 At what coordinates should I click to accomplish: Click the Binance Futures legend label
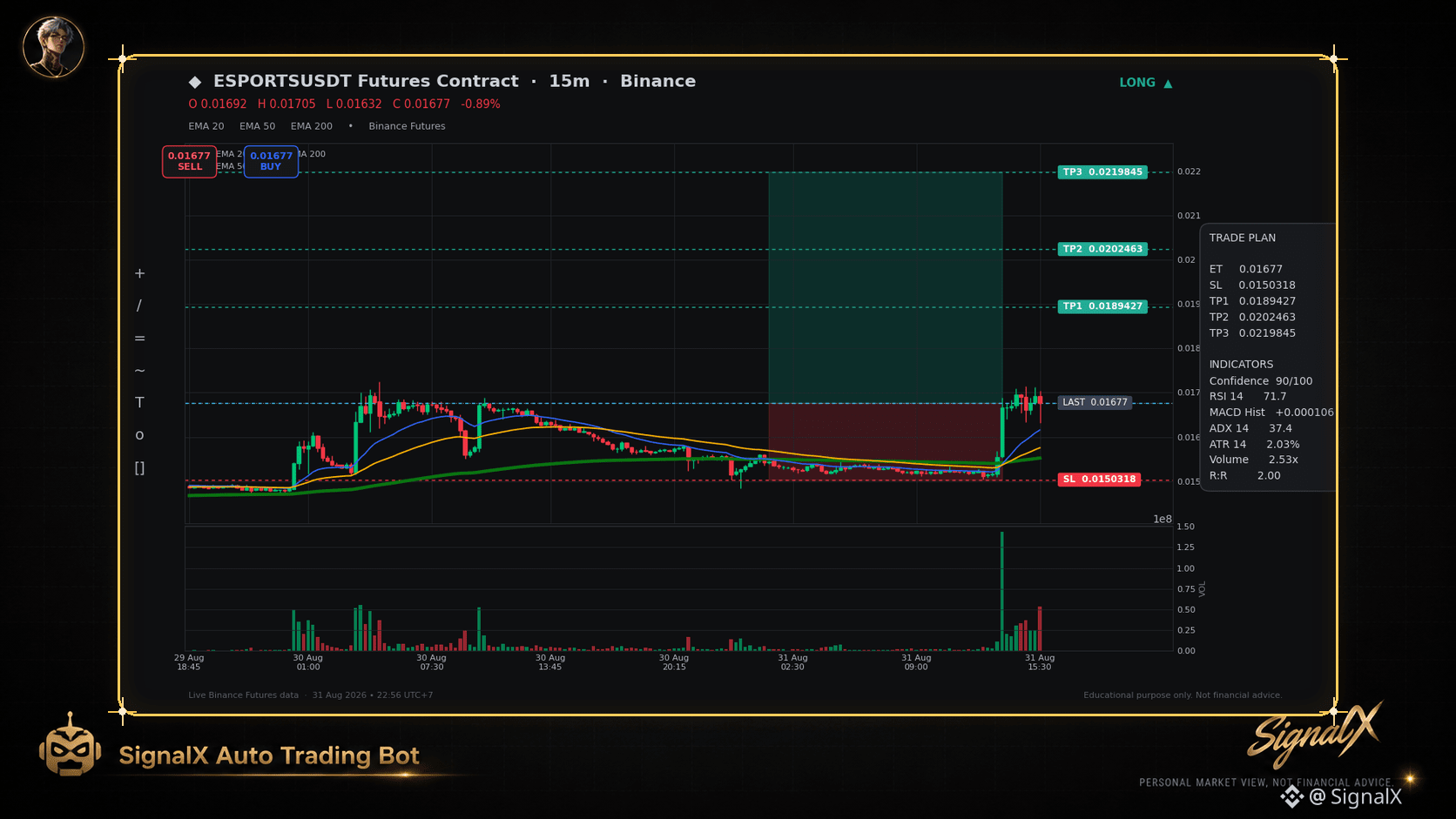click(x=407, y=126)
